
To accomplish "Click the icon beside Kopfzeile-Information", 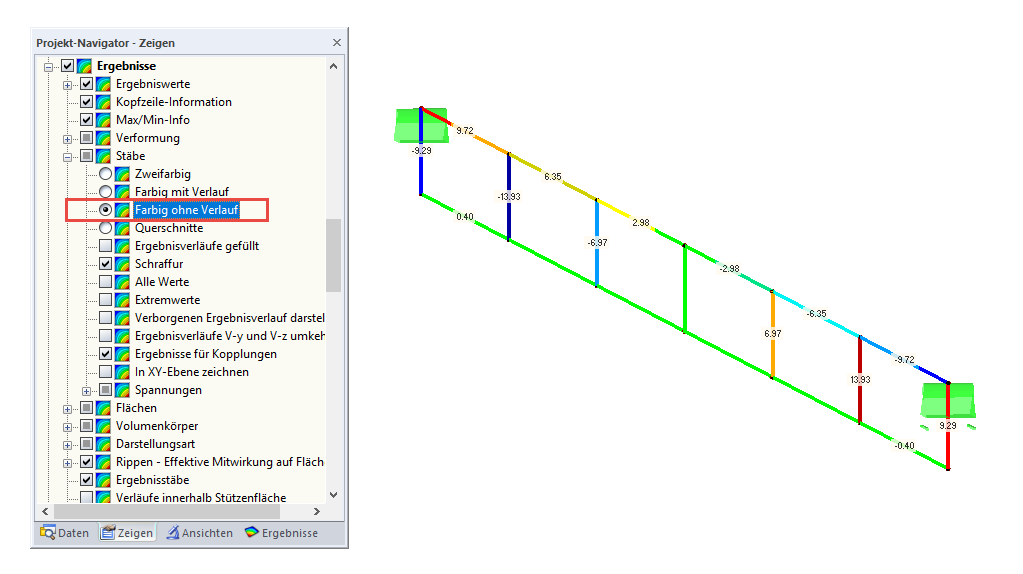I will (103, 102).
